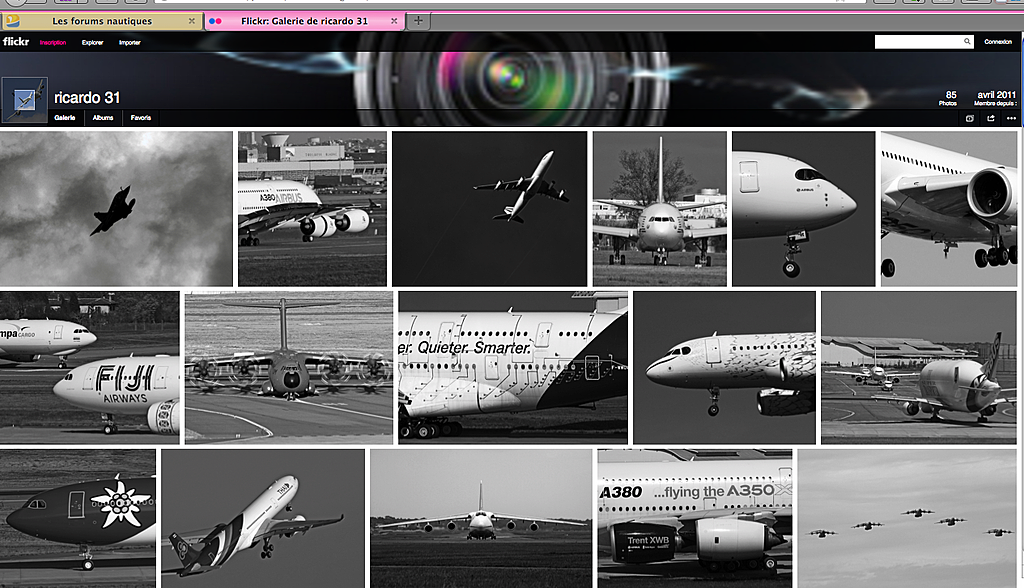Open the A350 patterned livery landing photo

(x=724, y=368)
